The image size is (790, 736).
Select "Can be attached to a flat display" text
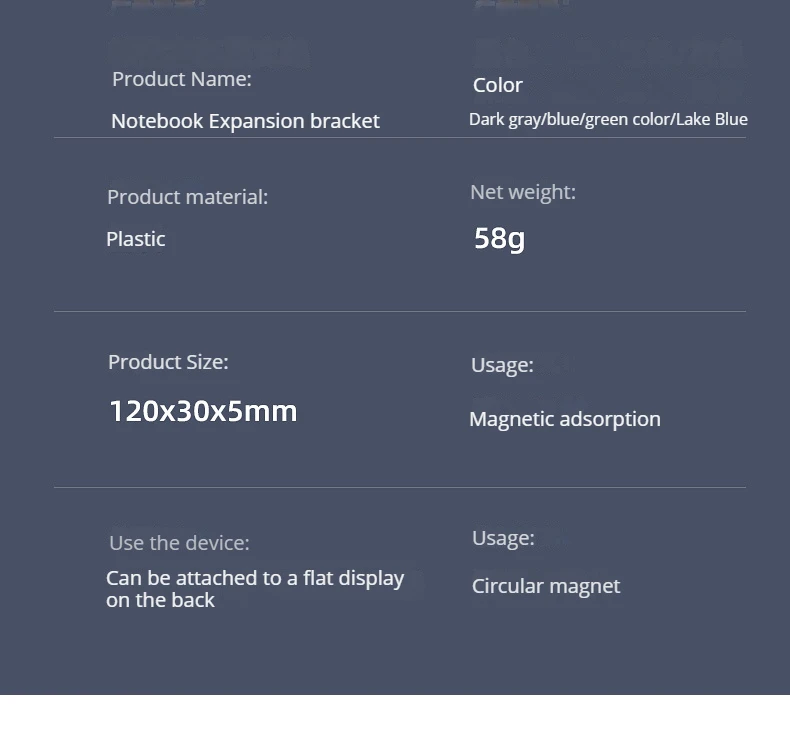(255, 578)
